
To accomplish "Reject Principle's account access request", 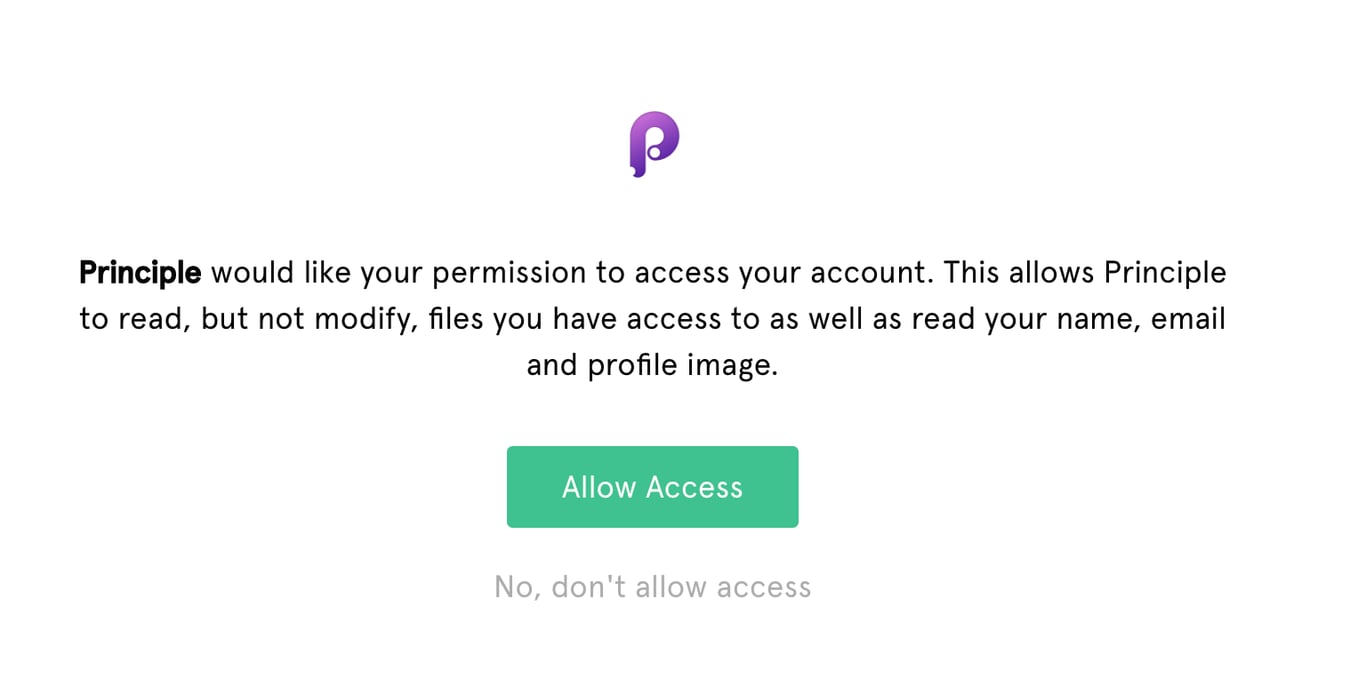I will pos(652,586).
